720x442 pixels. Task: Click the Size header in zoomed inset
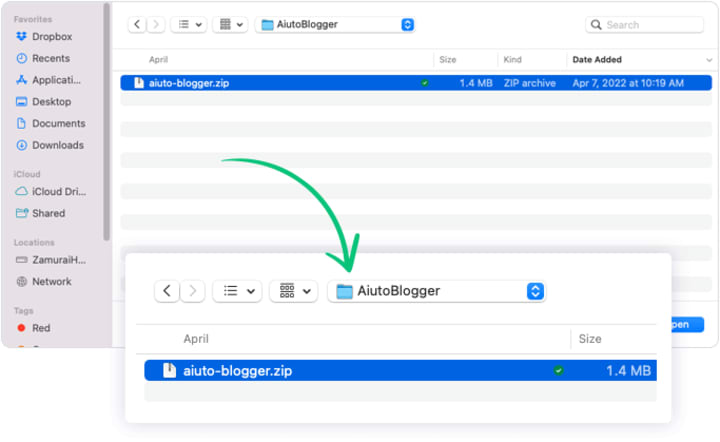[590, 339]
